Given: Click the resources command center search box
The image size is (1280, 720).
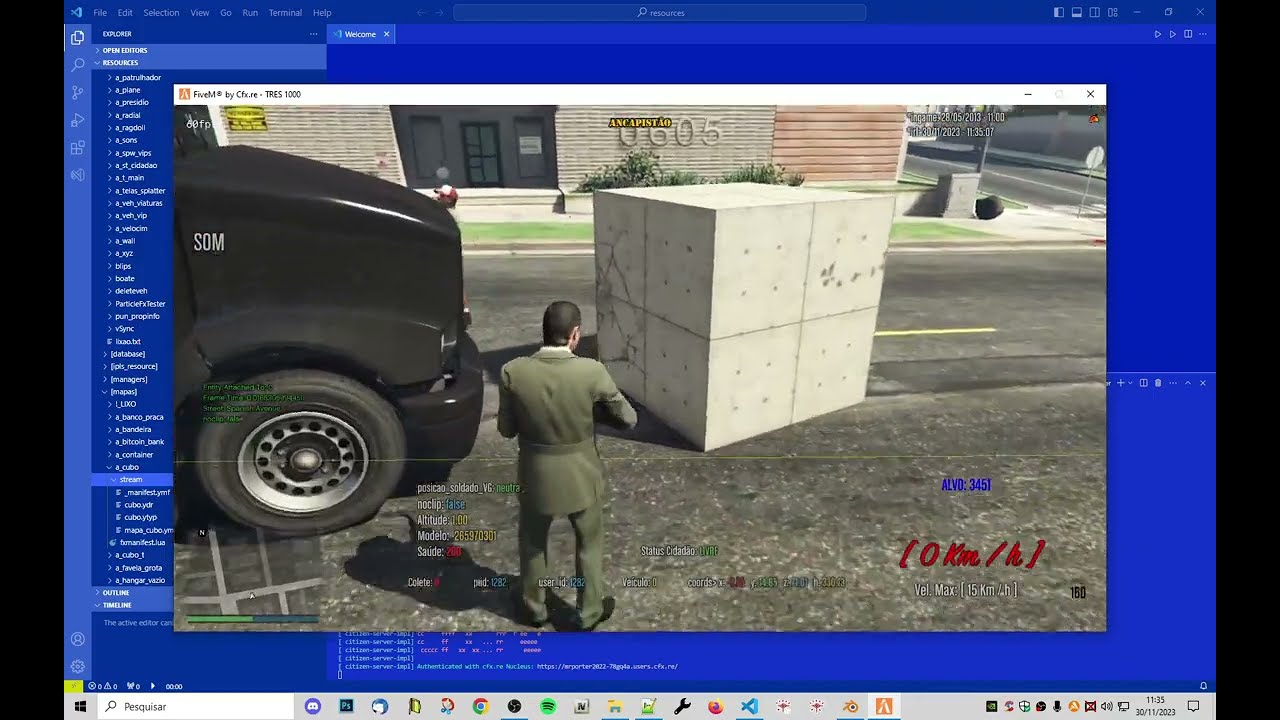Looking at the screenshot, I should (660, 12).
